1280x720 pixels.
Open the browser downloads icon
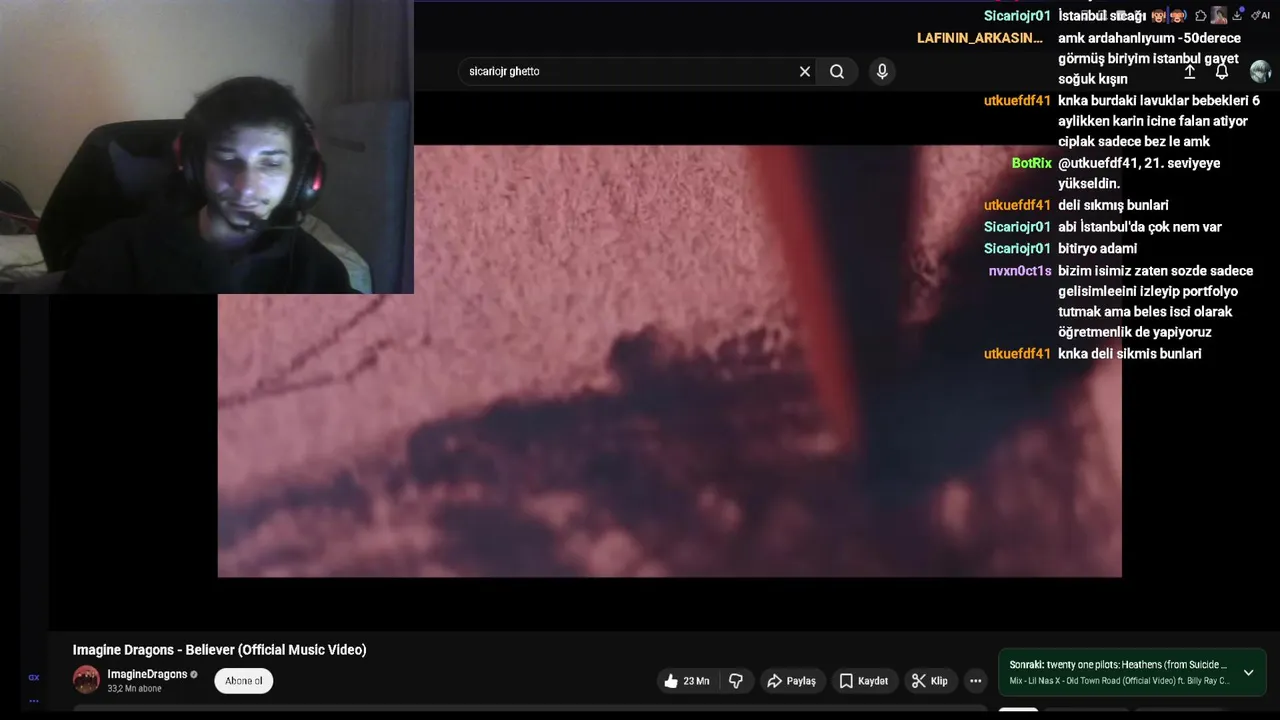1239,15
